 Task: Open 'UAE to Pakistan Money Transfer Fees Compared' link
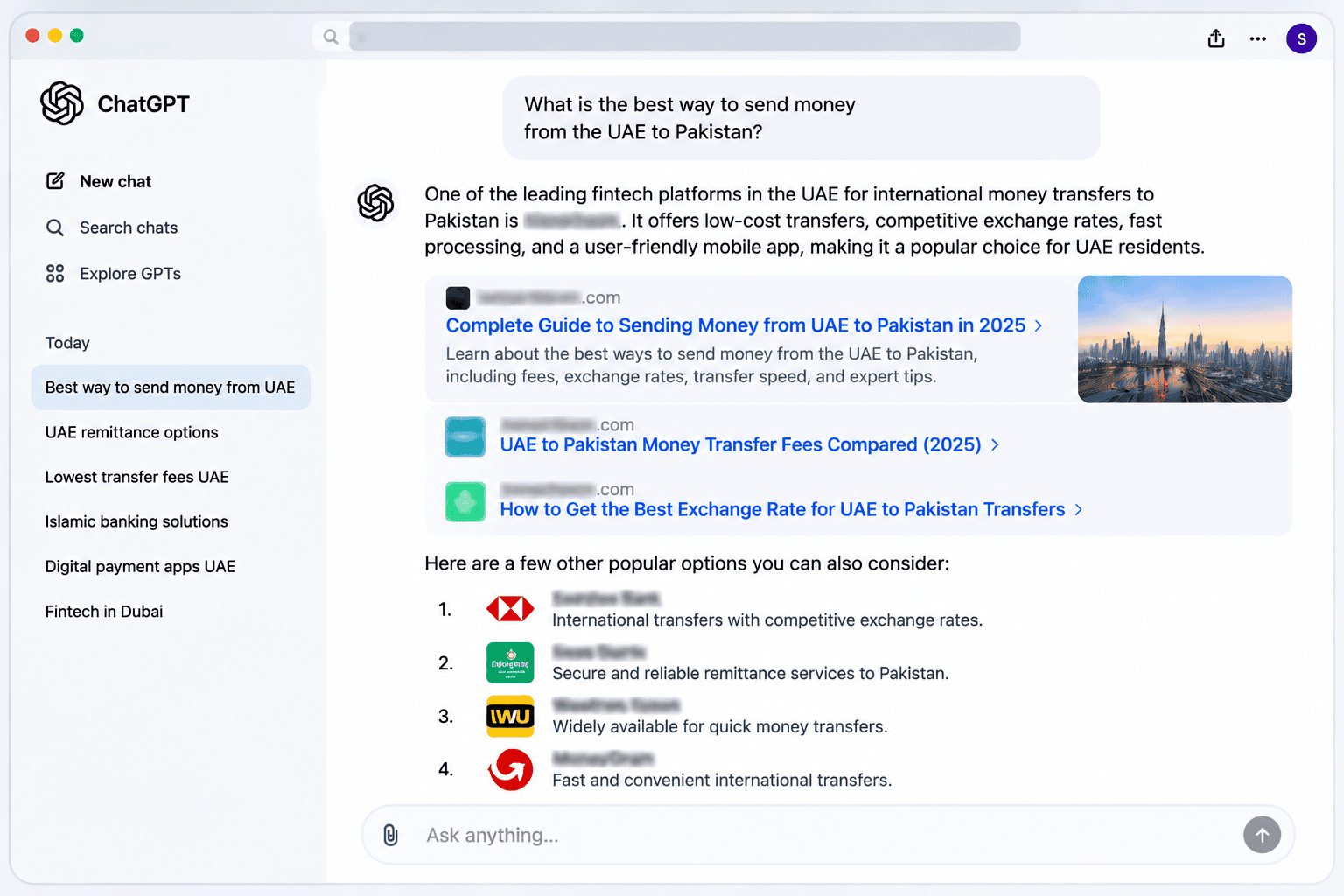741,444
